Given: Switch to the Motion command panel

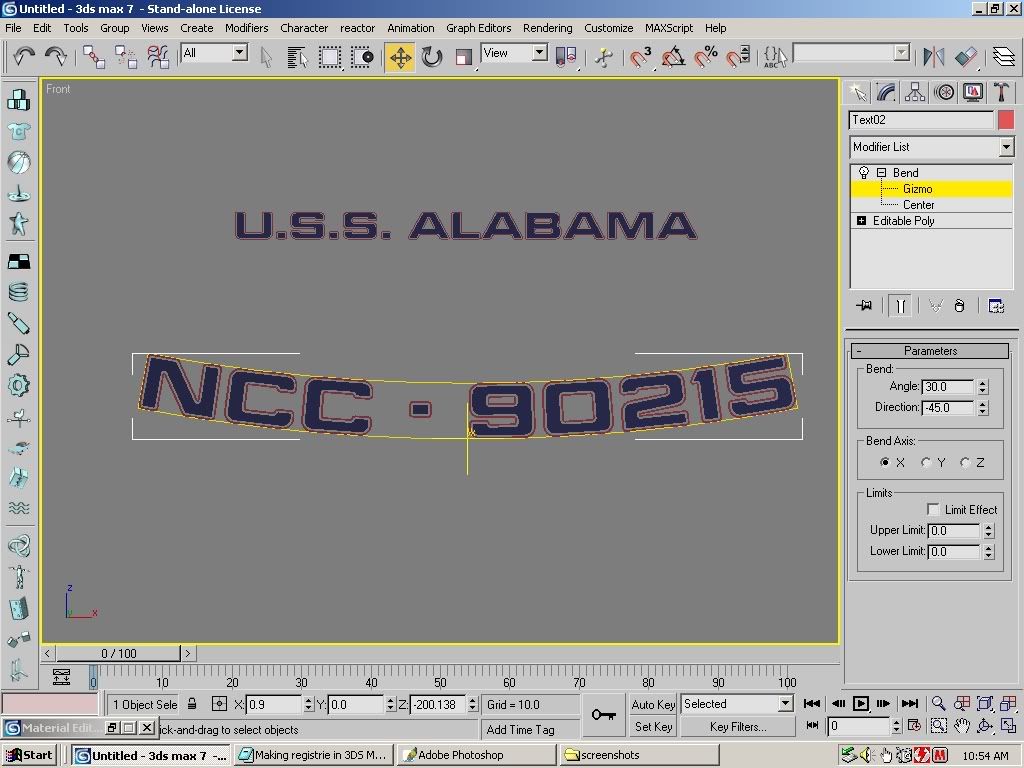Looking at the screenshot, I should [x=944, y=92].
